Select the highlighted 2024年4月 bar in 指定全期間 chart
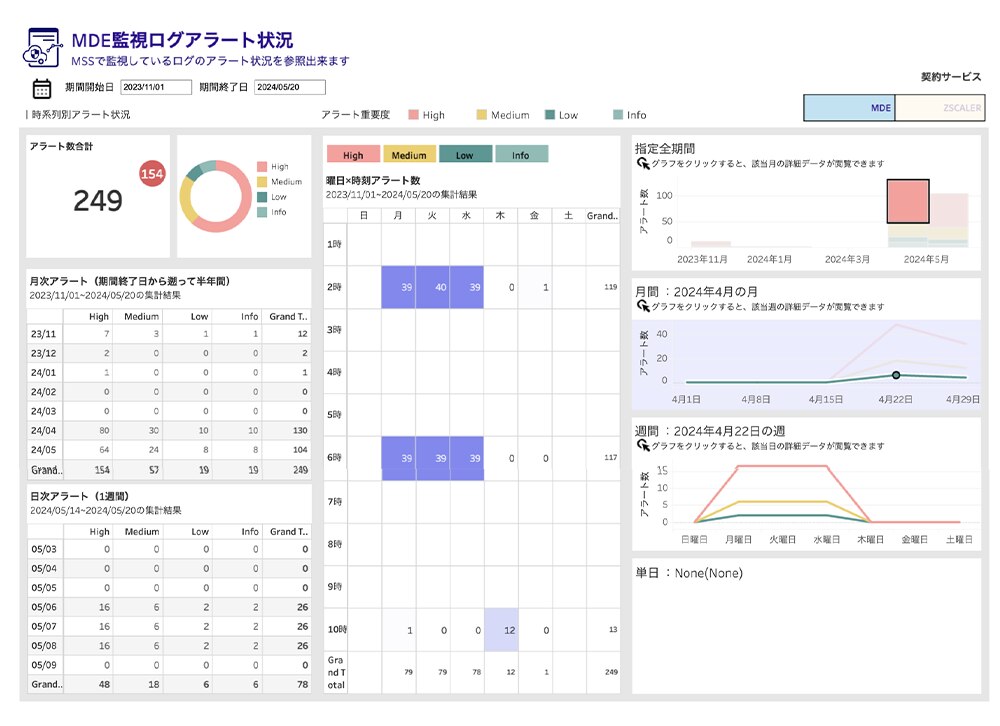 click(908, 202)
